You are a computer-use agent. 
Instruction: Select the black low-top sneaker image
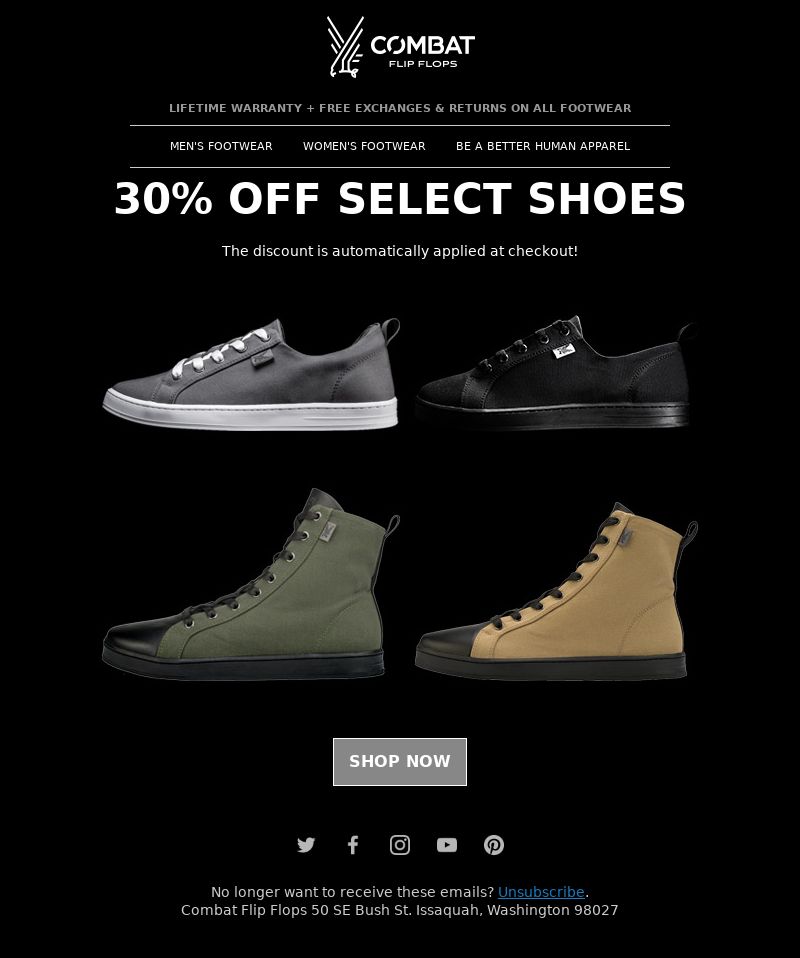click(555, 373)
